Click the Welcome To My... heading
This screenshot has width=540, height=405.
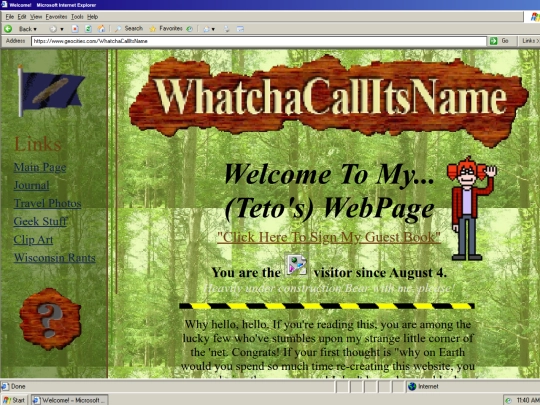(329, 174)
